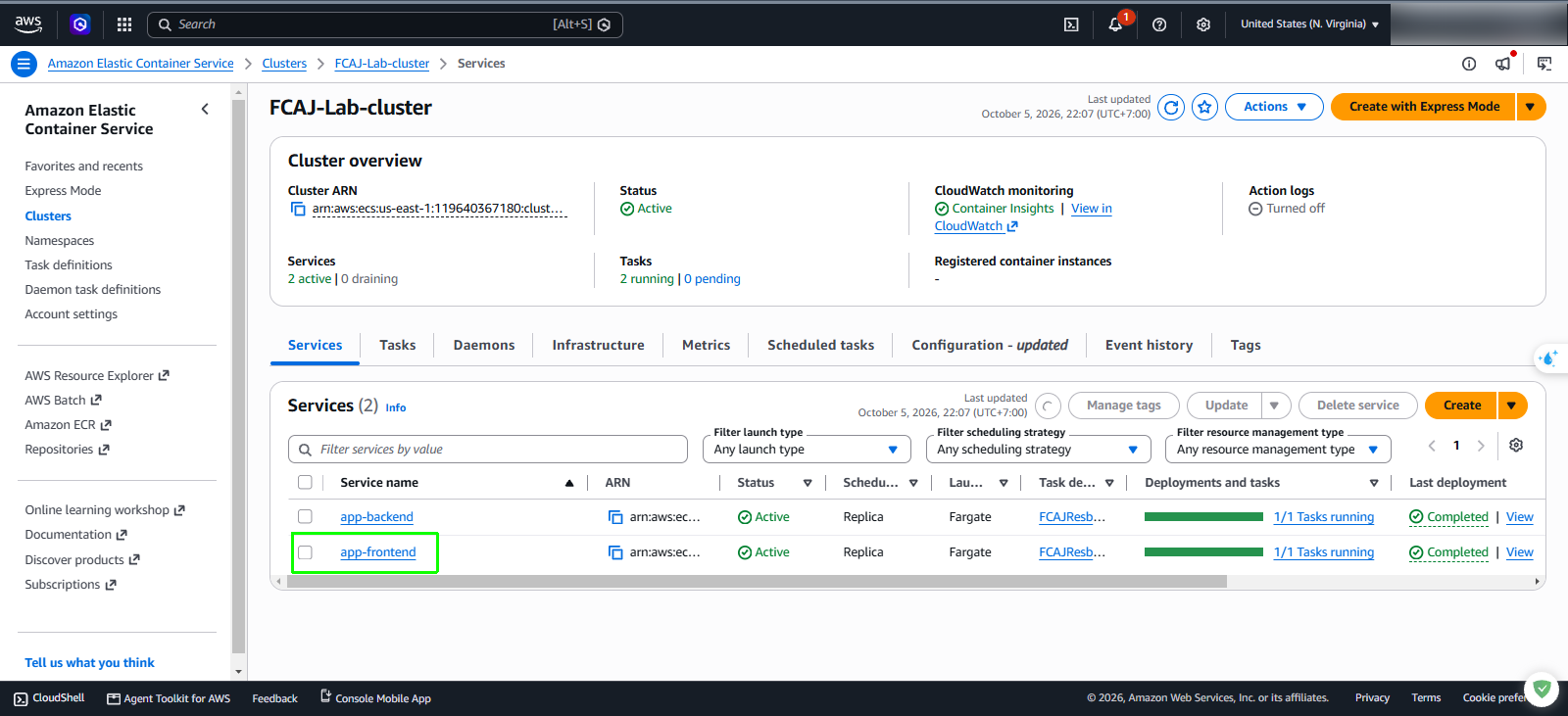This screenshot has width=1568, height=716.
Task: Open View deployment link for app-frontend
Action: pos(1520,552)
